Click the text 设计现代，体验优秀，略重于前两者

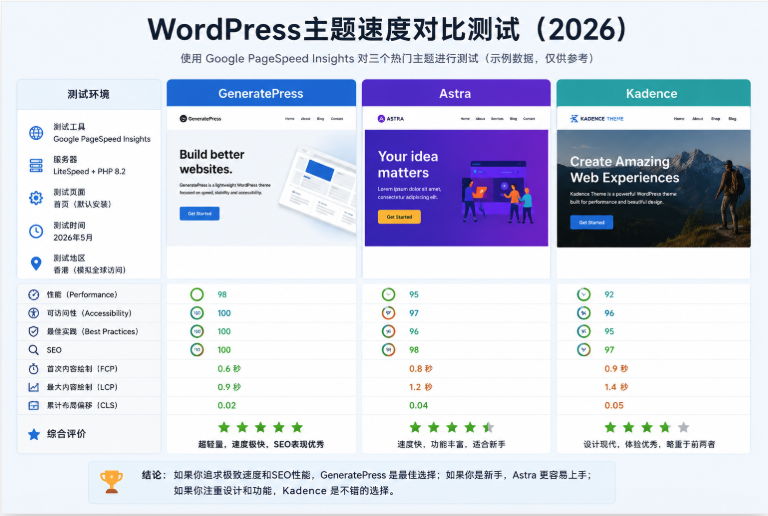(649, 445)
